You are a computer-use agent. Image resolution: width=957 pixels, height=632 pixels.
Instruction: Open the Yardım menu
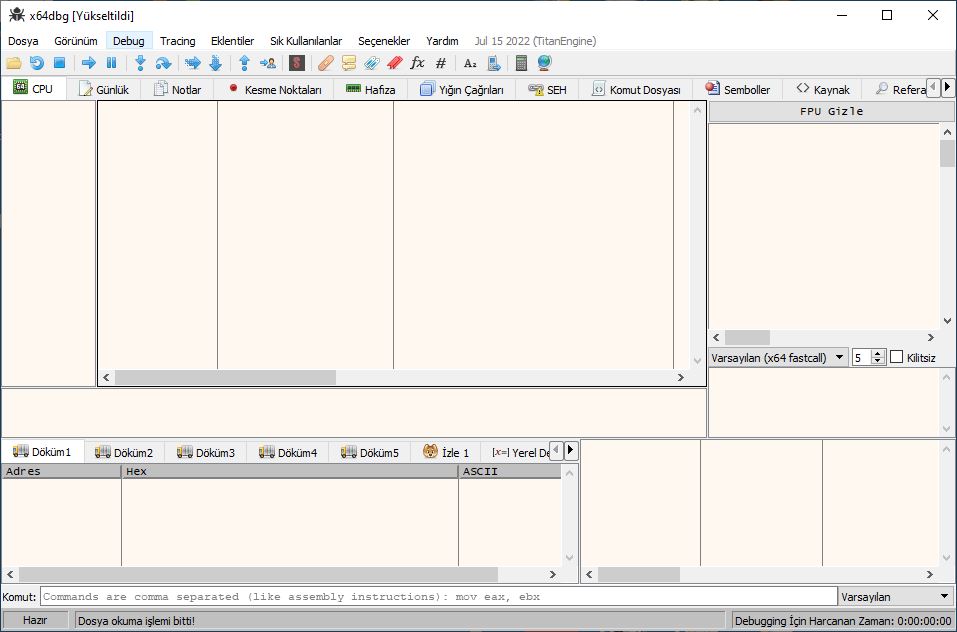click(442, 41)
